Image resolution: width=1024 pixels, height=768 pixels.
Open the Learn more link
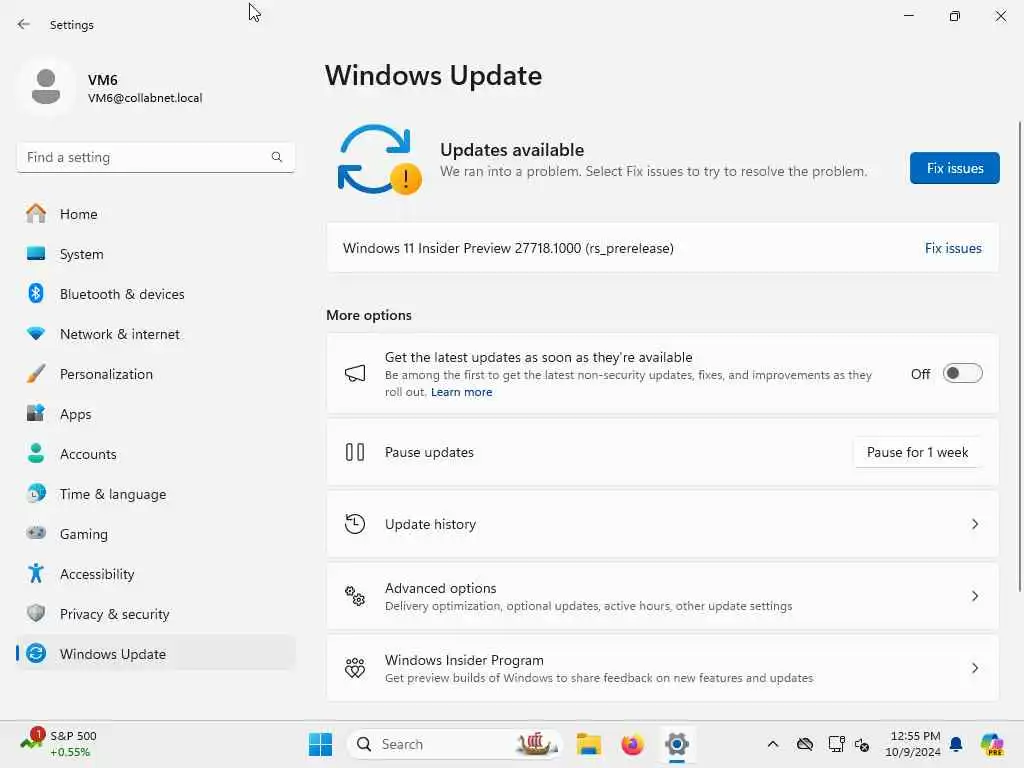coord(461,392)
